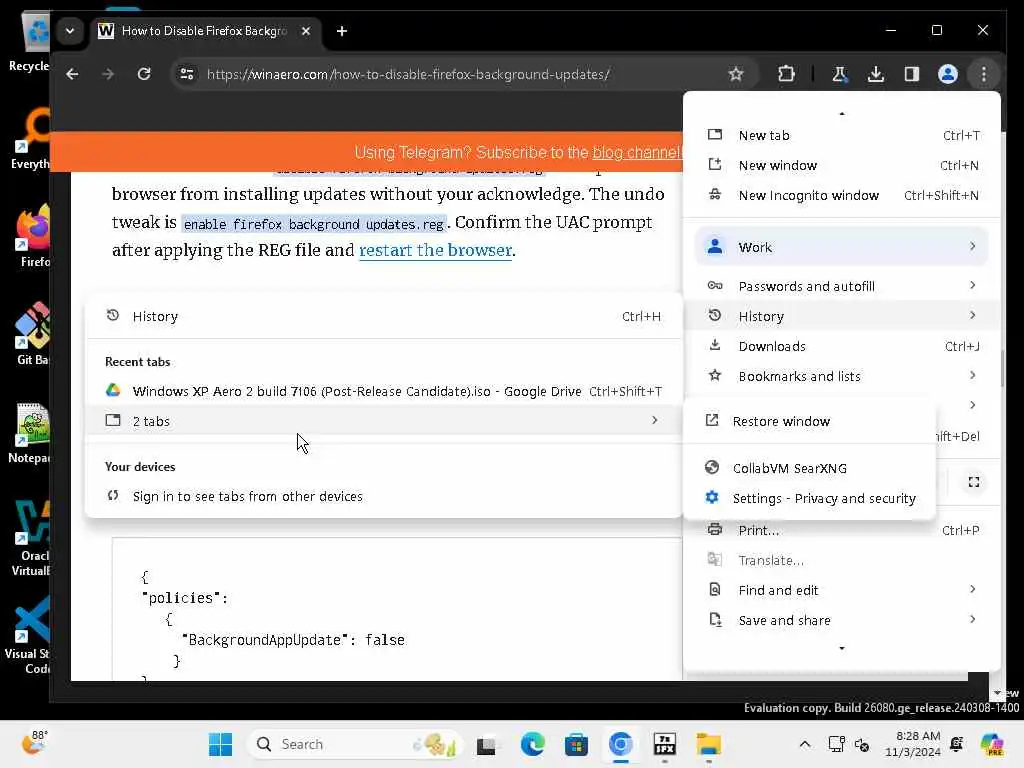Screen dimensions: 1024x768
Task: Go back to the previous page
Action: (x=72, y=74)
